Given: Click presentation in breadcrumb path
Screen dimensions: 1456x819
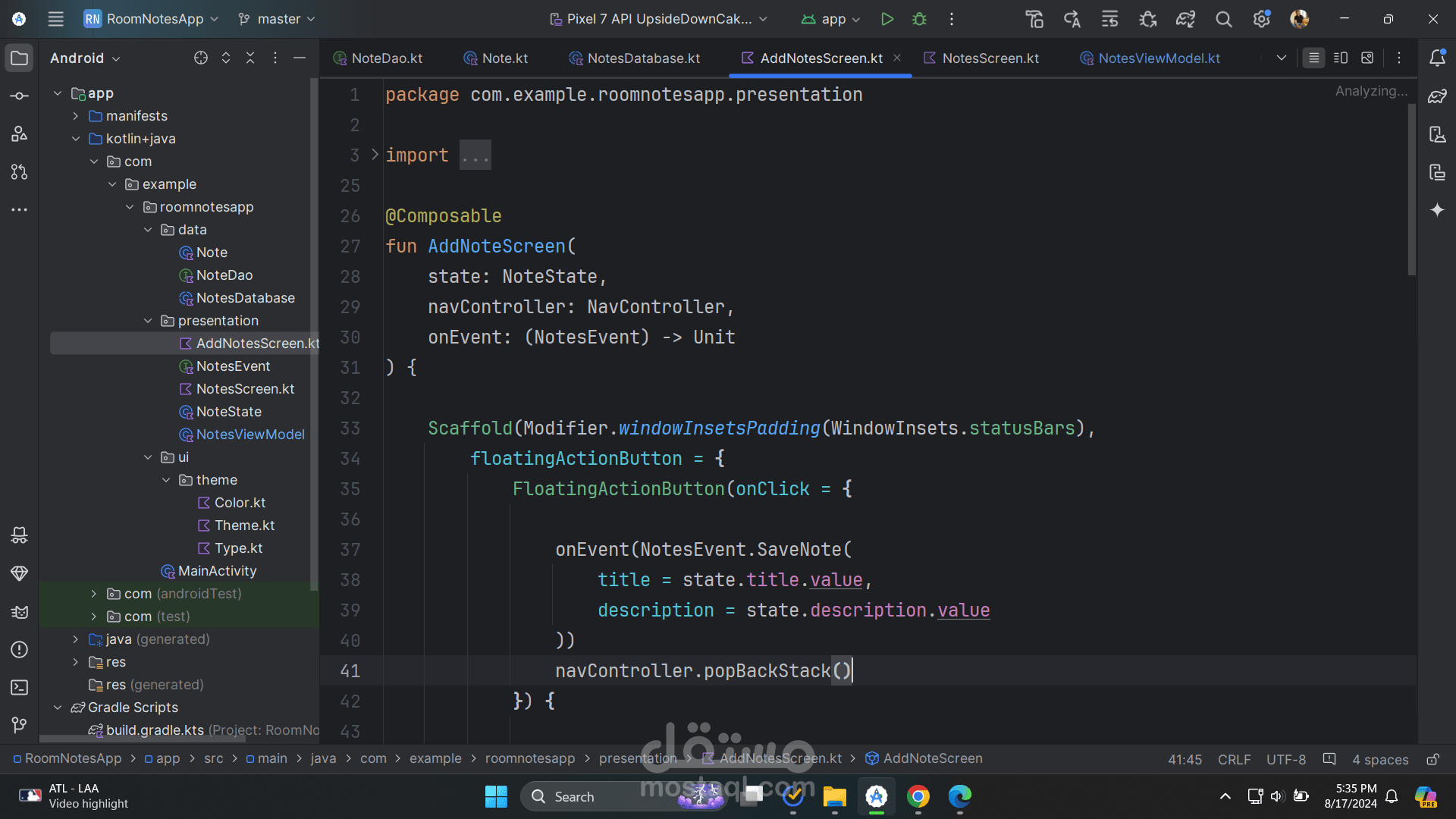Looking at the screenshot, I should pyautogui.click(x=637, y=758).
